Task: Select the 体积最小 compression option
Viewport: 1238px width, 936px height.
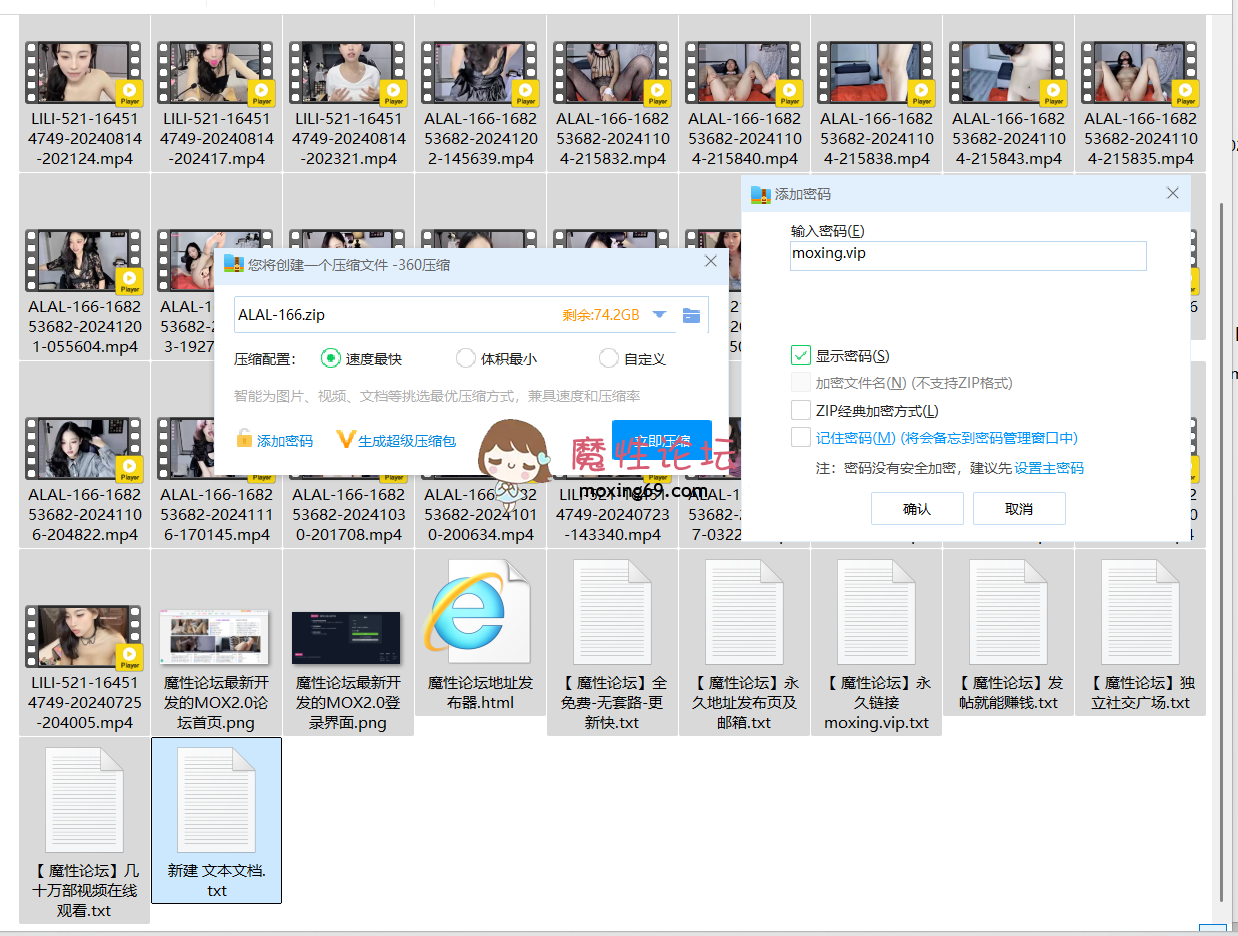Action: [x=465, y=358]
